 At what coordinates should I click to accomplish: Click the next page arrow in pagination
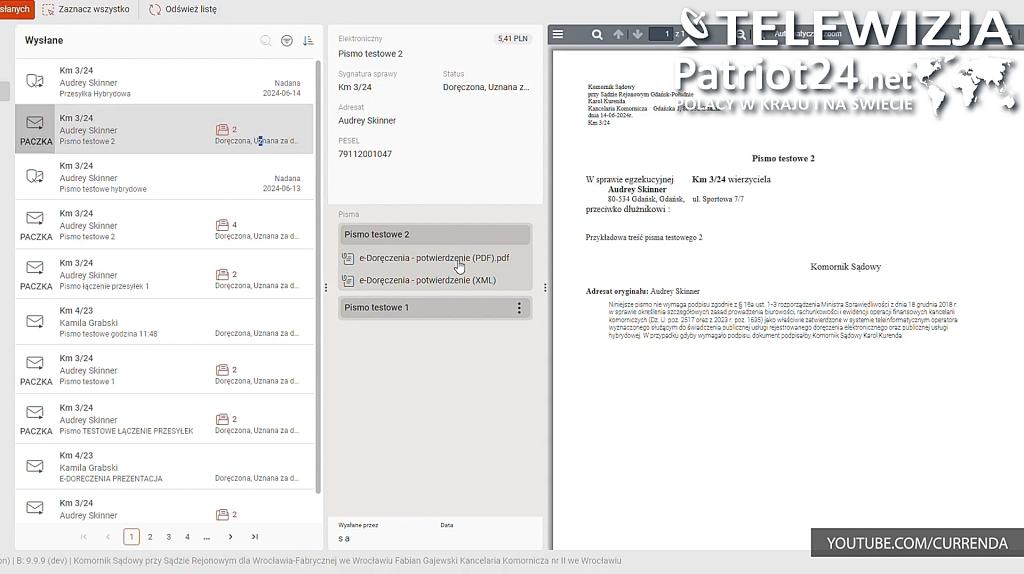pos(231,537)
